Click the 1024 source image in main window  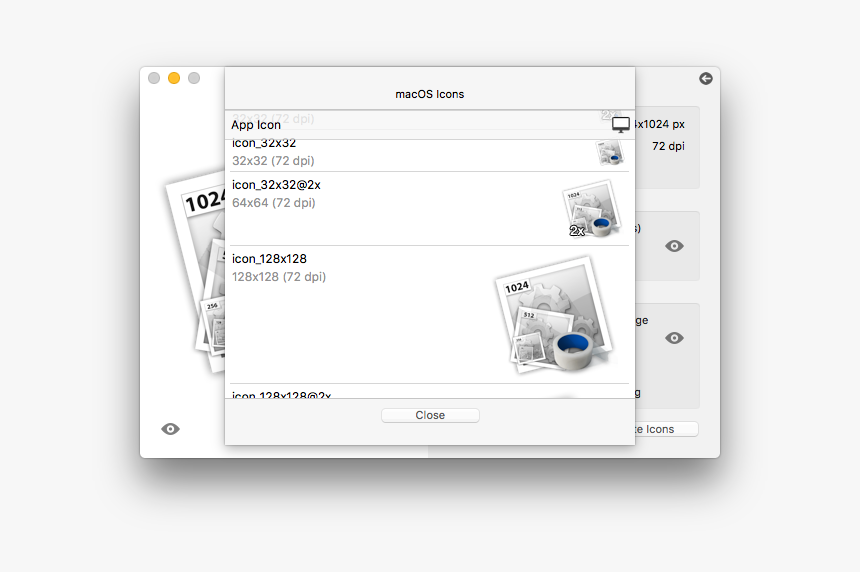(x=196, y=271)
